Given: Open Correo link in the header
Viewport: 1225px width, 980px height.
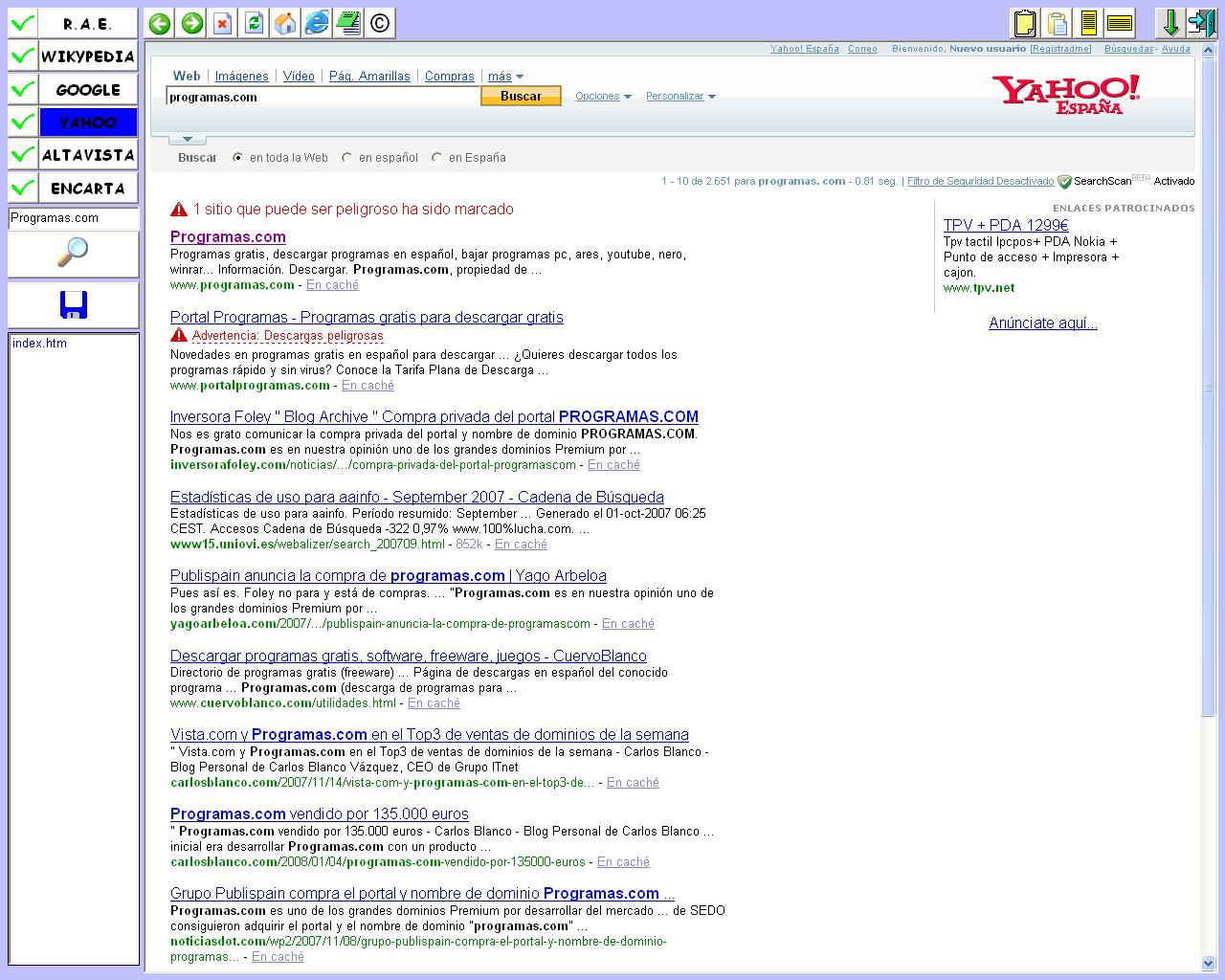Looking at the screenshot, I should pos(862,49).
